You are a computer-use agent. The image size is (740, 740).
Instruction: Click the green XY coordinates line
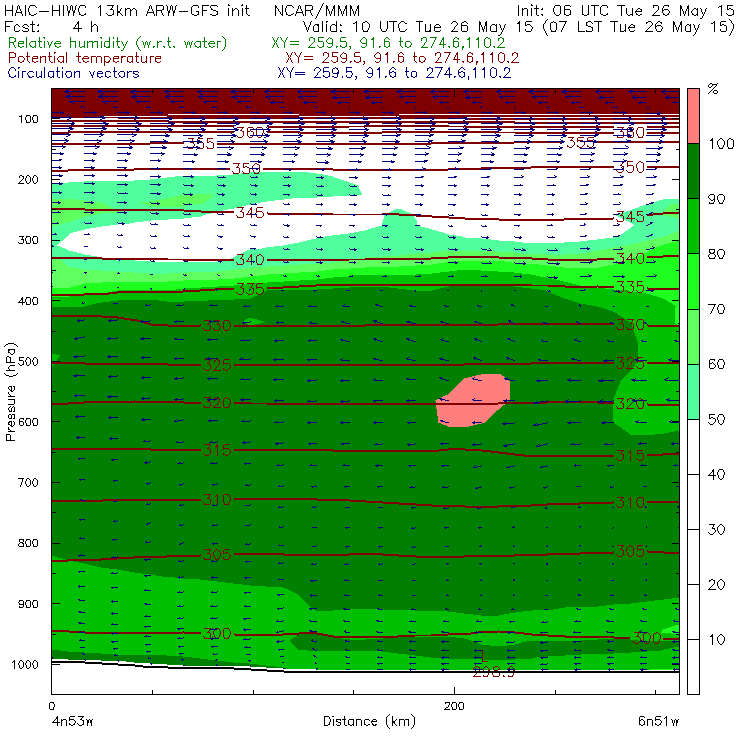388,43
